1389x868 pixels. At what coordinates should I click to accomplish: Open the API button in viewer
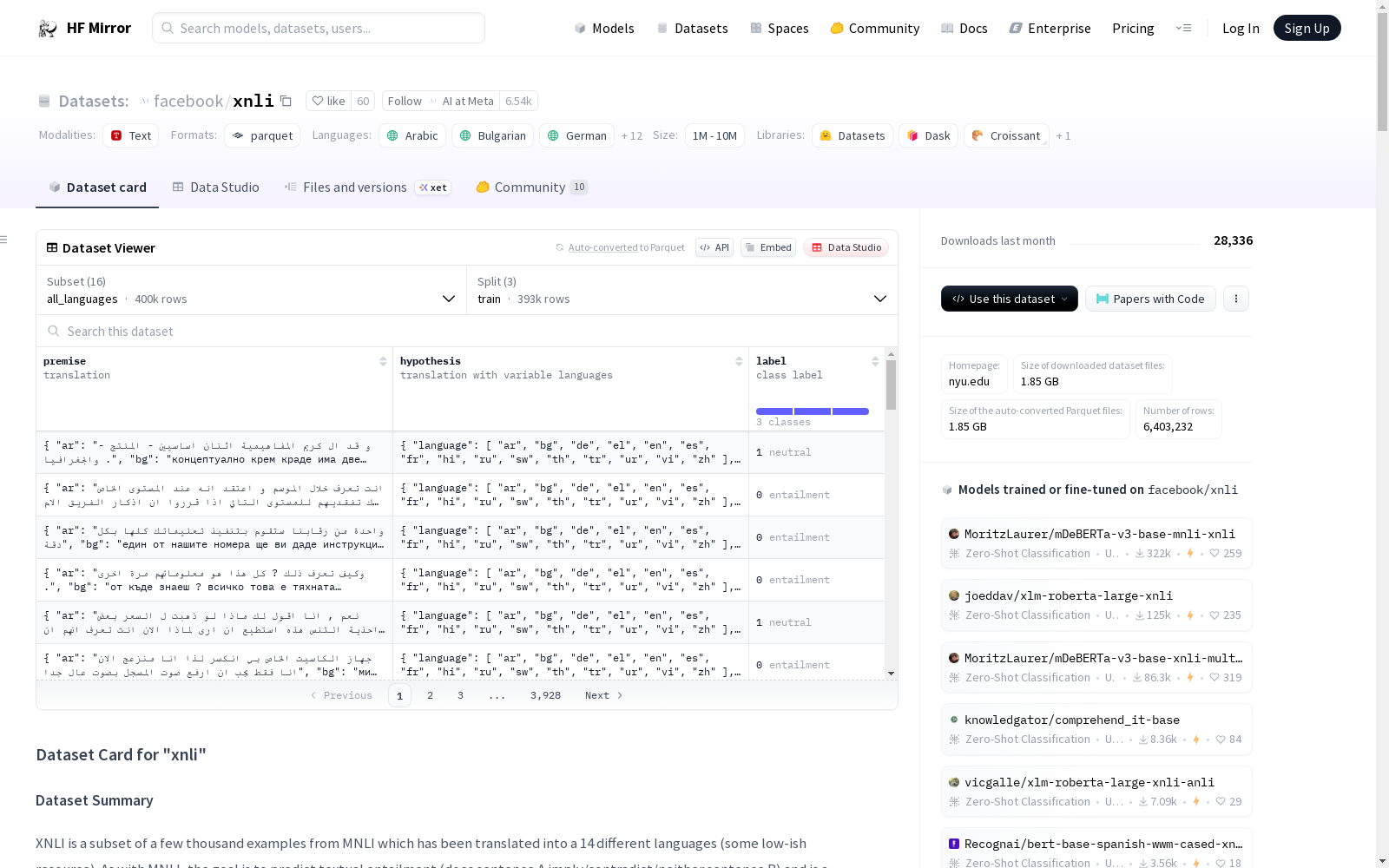click(714, 247)
